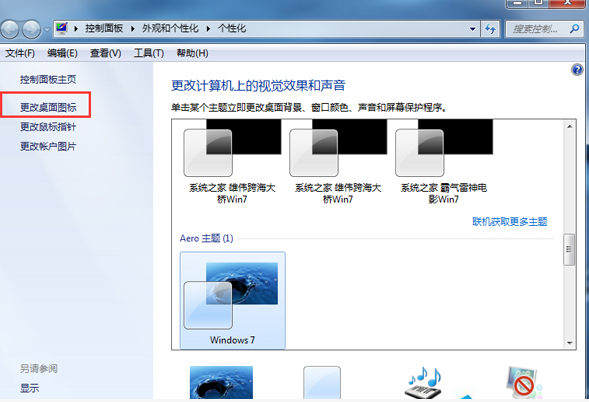Go to 控制面板主页 link
Image resolution: width=589 pixels, height=402 pixels.
click(x=48, y=79)
